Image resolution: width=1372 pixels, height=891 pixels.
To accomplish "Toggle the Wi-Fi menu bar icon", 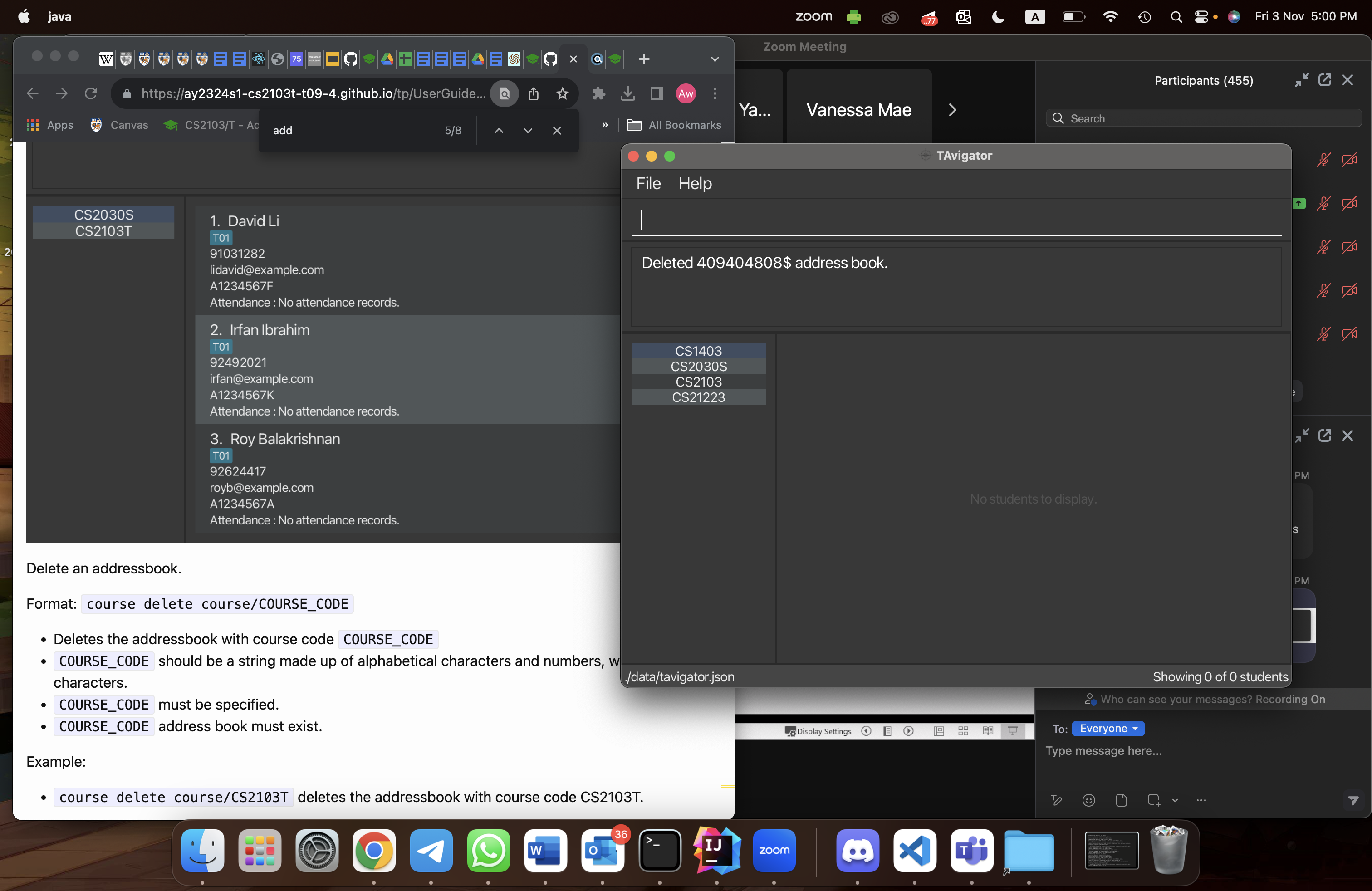I will tap(1110, 17).
